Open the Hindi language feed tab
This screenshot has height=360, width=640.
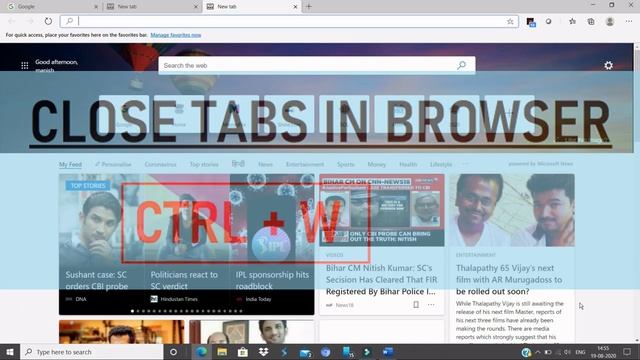238,164
